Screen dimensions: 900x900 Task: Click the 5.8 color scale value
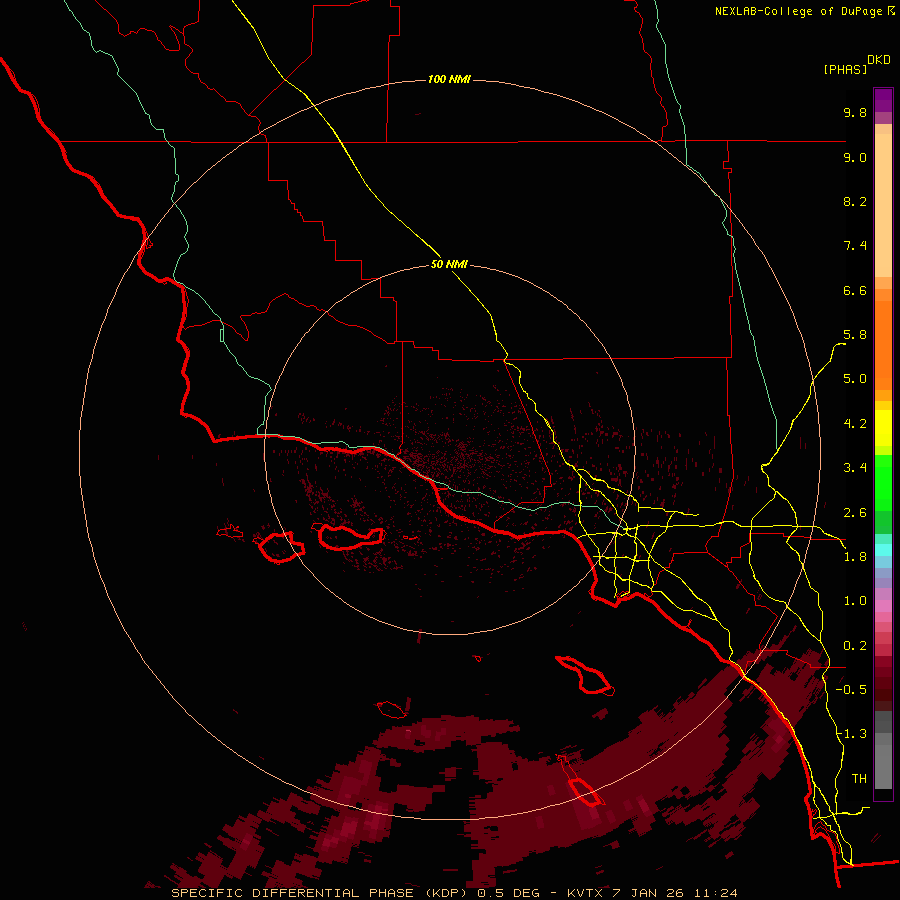[855, 335]
